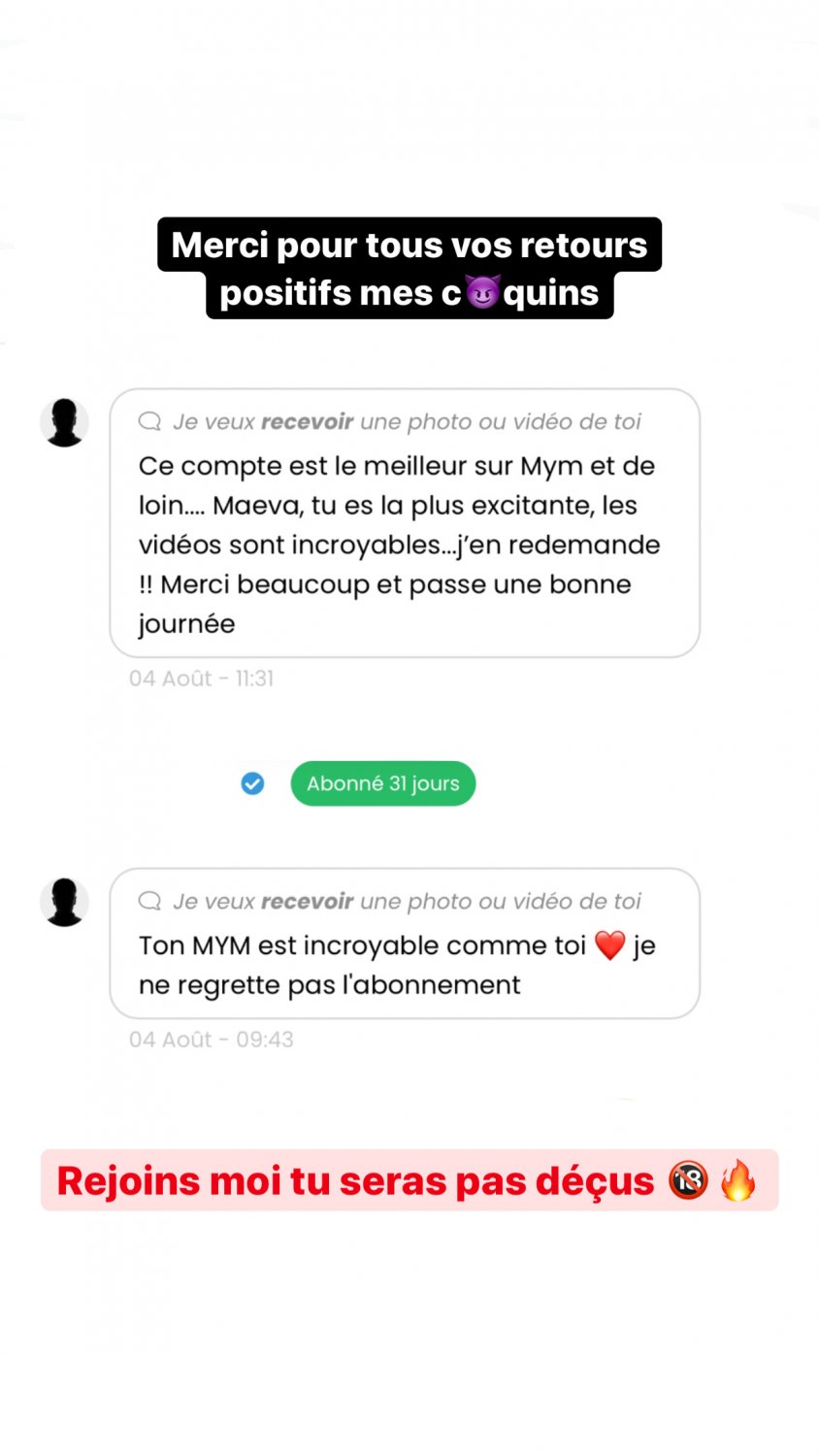Click the red Rejoins moi banner

tap(409, 1180)
